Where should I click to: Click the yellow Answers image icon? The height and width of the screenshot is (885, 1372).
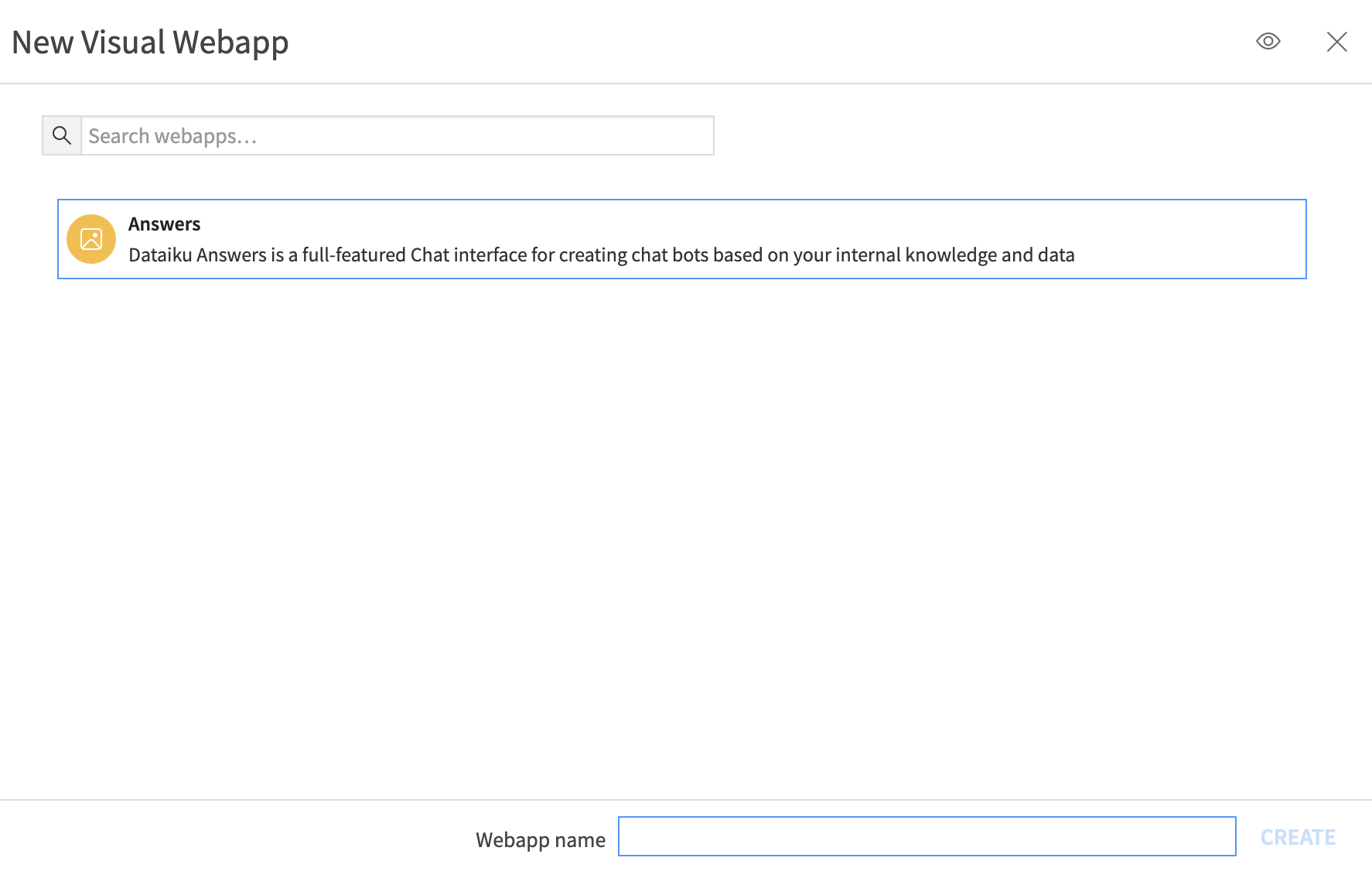click(x=91, y=239)
